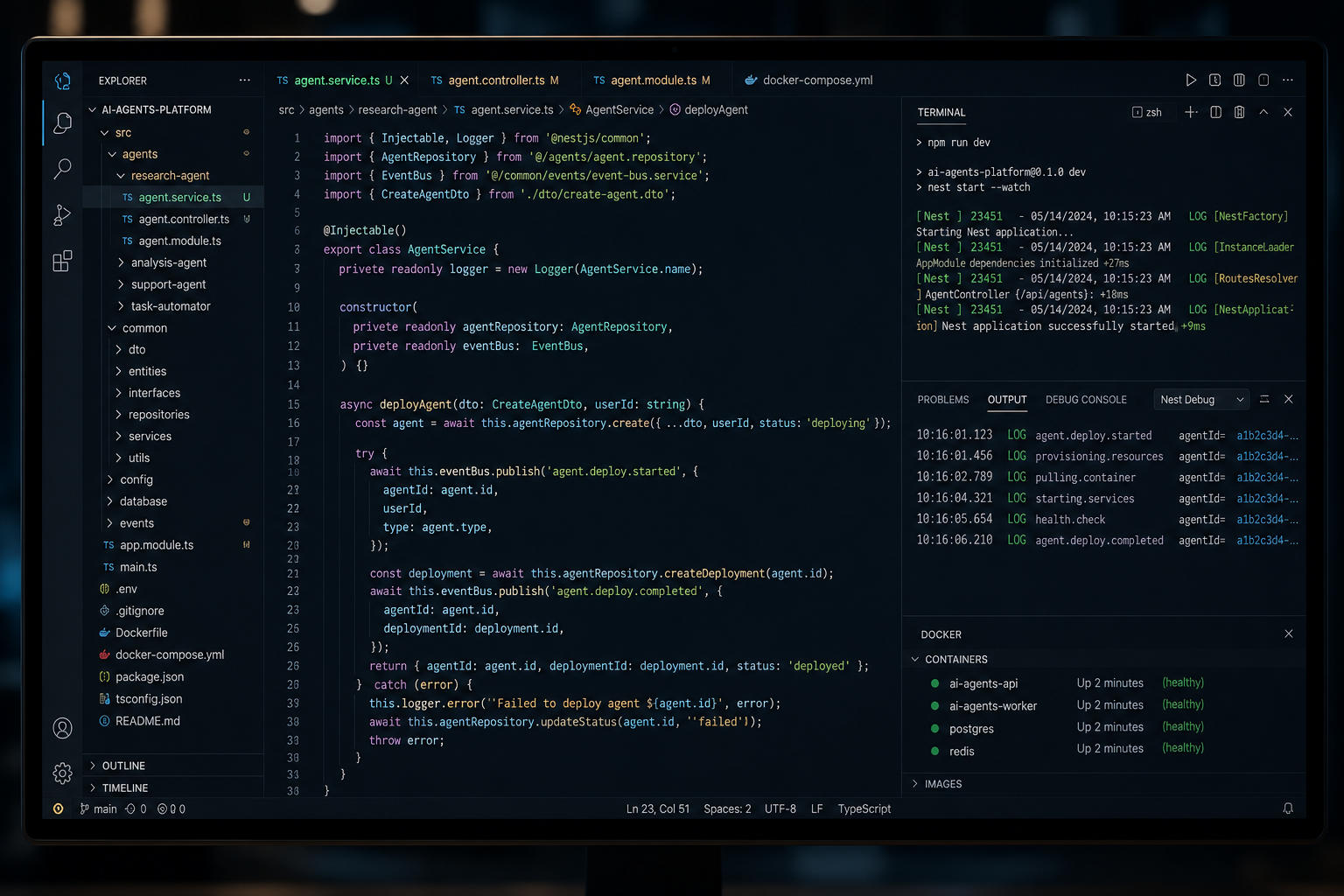Click Explorer more actions ellipsis
The image size is (1344, 896).
(244, 80)
